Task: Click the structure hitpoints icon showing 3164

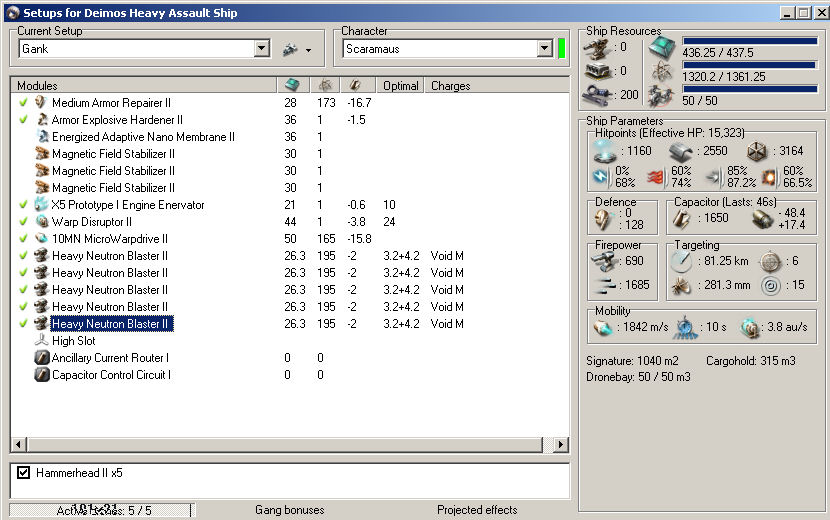Action: pos(757,152)
